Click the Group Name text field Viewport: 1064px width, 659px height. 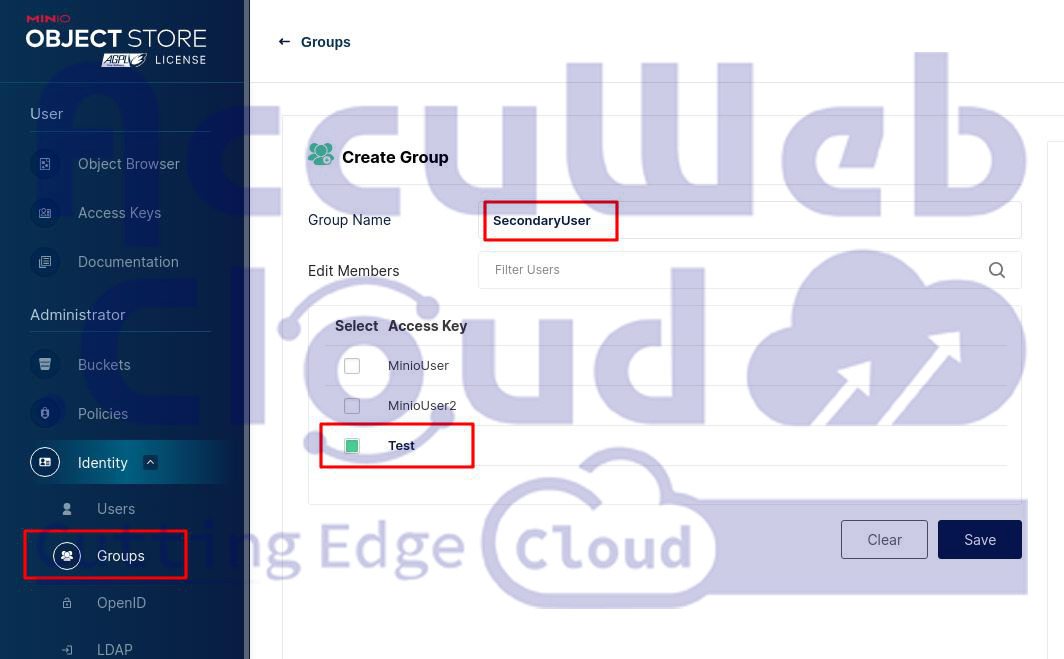750,221
